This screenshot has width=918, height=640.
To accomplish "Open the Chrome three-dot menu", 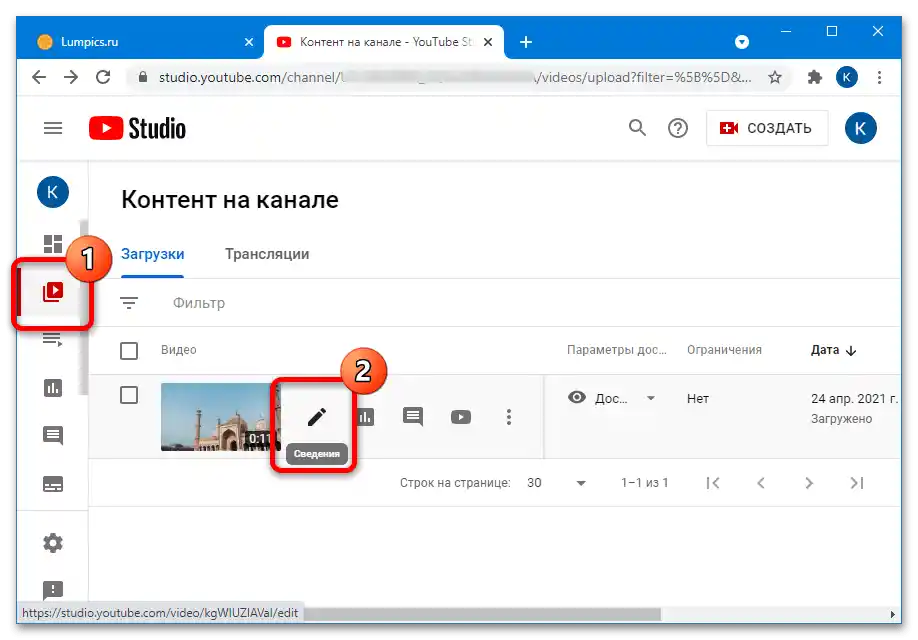I will point(879,77).
